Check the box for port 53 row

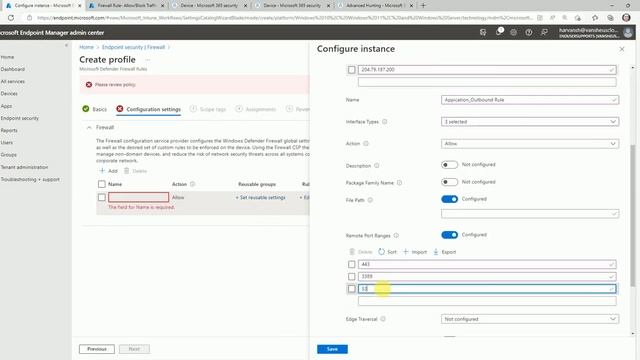click(351, 289)
